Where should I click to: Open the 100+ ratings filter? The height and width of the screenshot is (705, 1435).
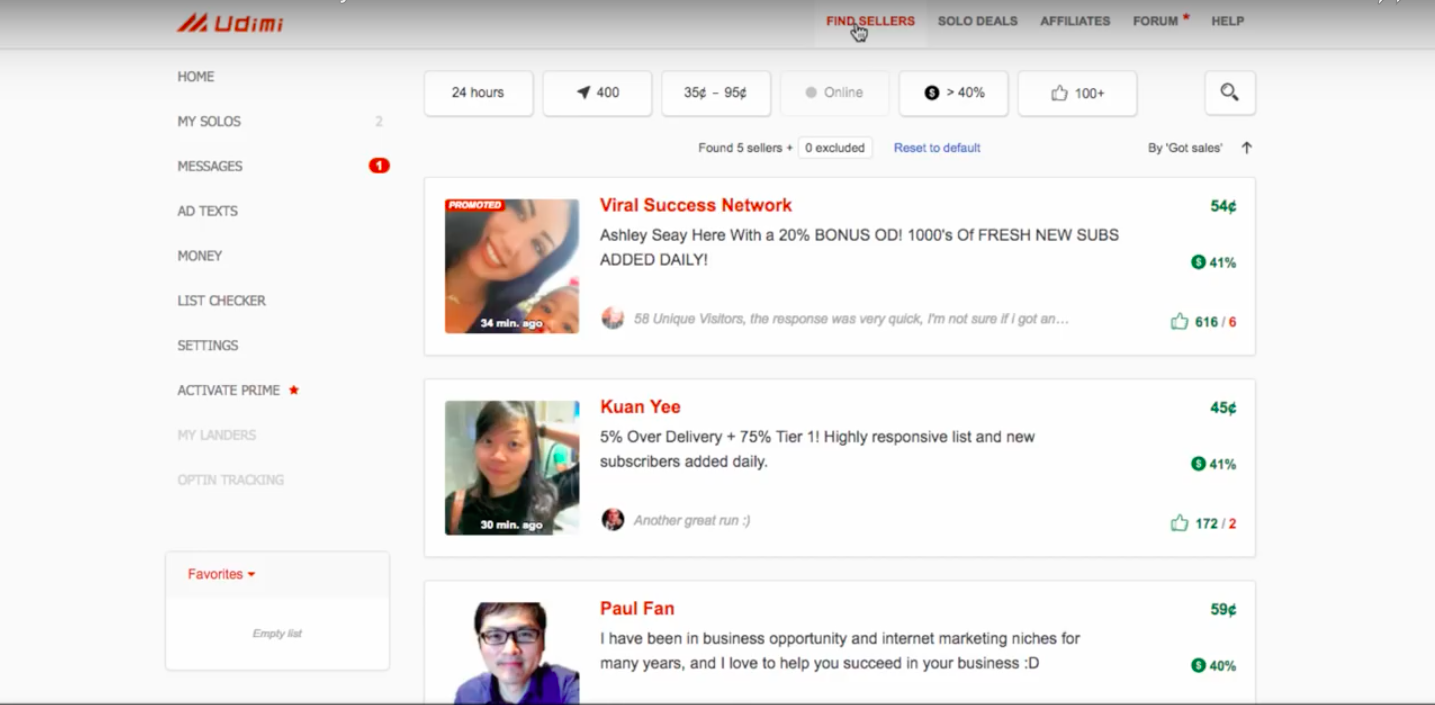tap(1077, 93)
